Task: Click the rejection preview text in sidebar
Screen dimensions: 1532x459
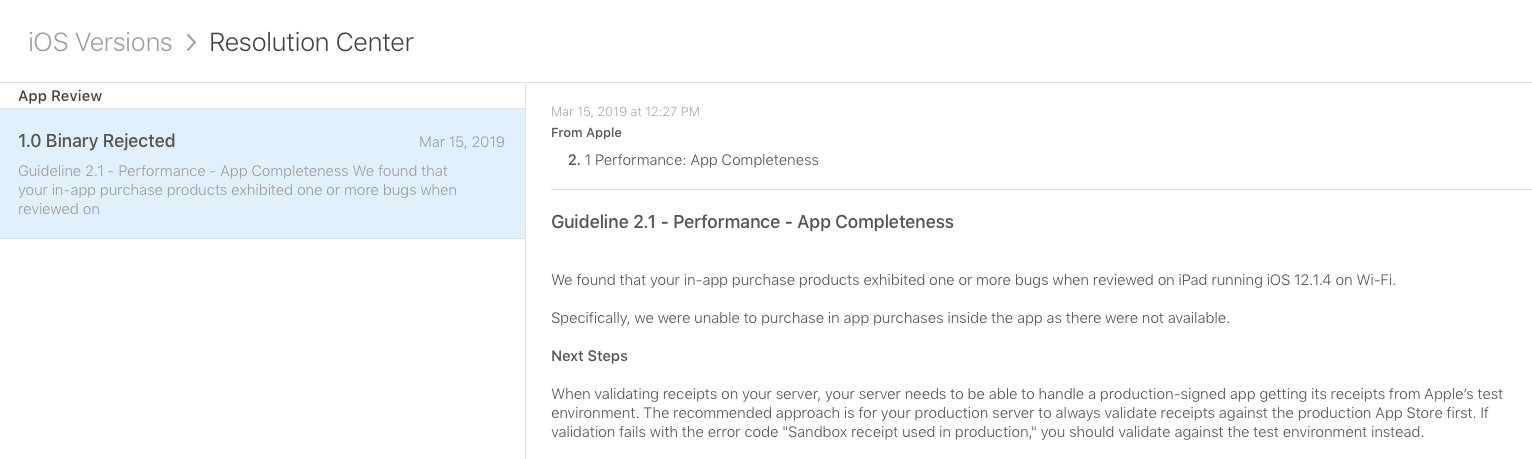Action: (x=237, y=190)
